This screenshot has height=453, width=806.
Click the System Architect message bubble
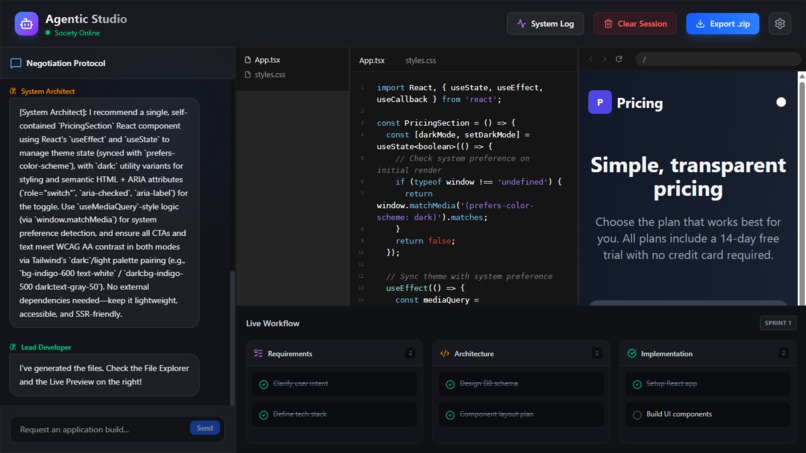tap(104, 213)
